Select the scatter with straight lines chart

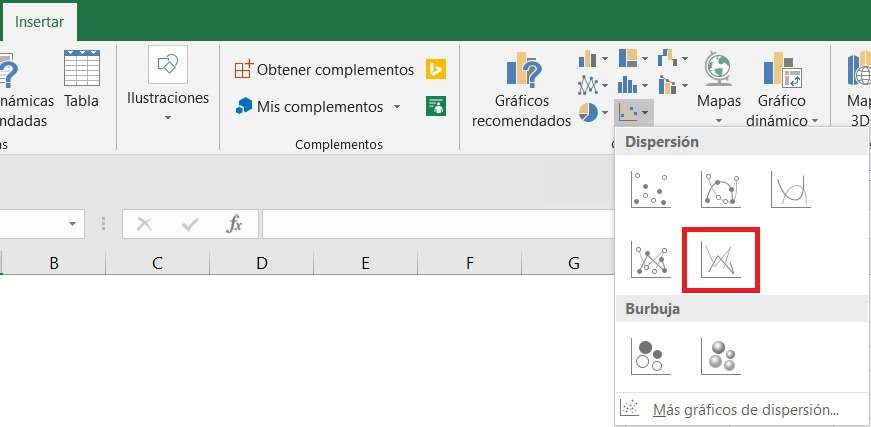[720, 260]
